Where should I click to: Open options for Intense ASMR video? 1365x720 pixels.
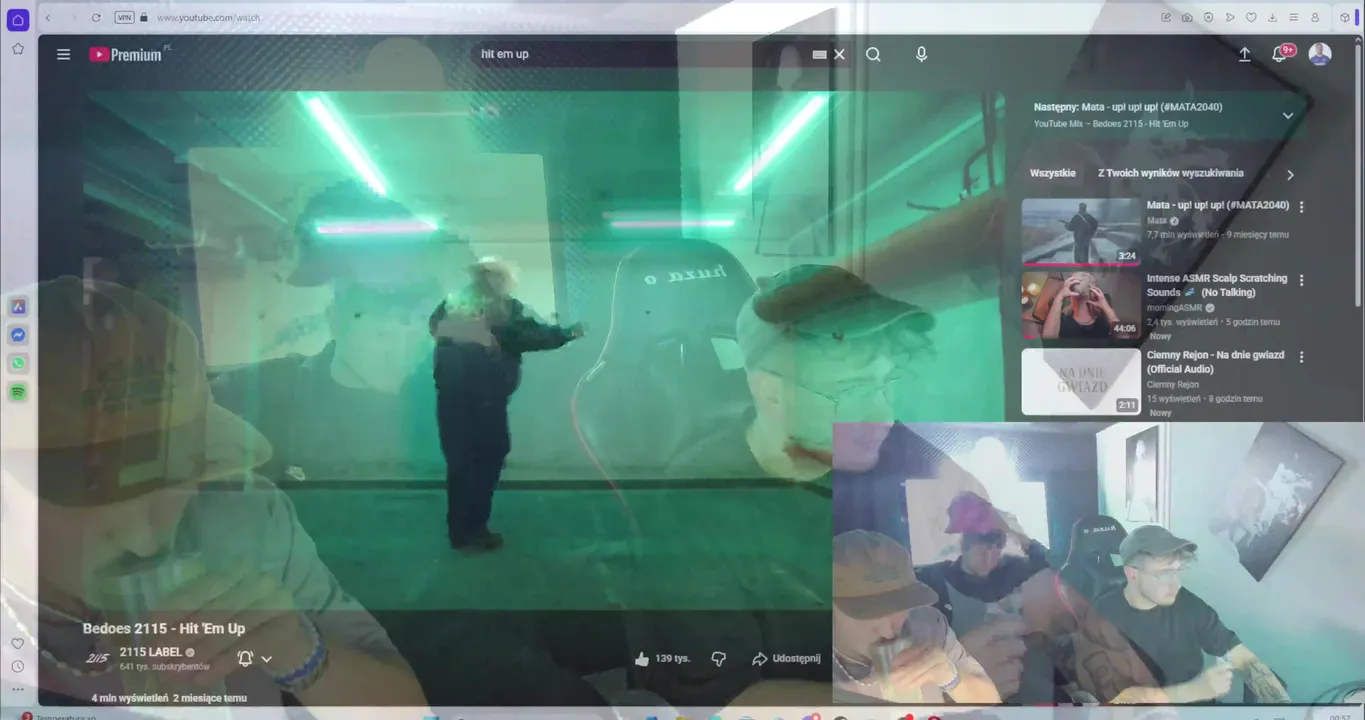1301,281
